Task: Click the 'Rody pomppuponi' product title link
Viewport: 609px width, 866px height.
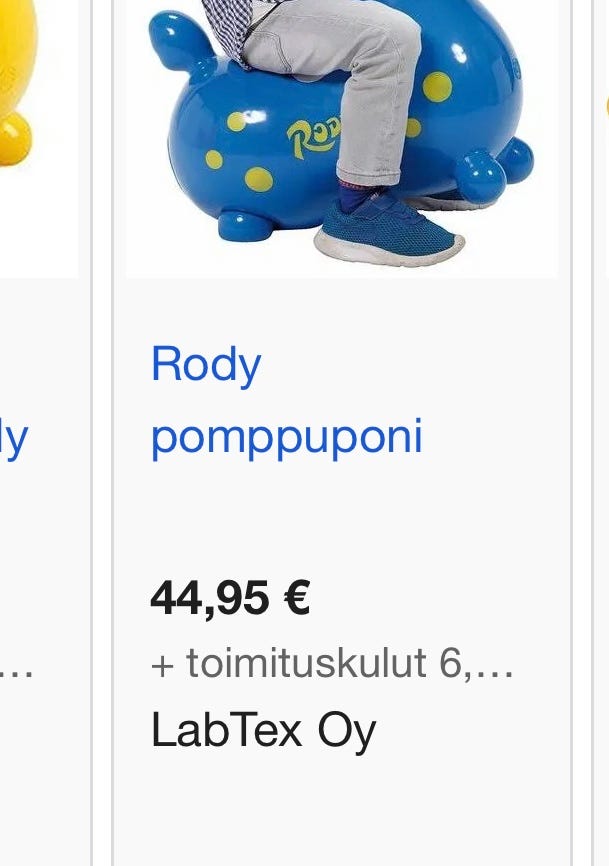Action: pos(287,401)
